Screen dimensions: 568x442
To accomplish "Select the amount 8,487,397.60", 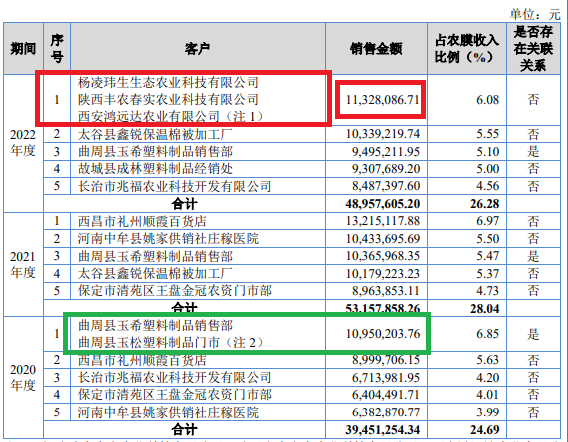I will pos(386,186).
